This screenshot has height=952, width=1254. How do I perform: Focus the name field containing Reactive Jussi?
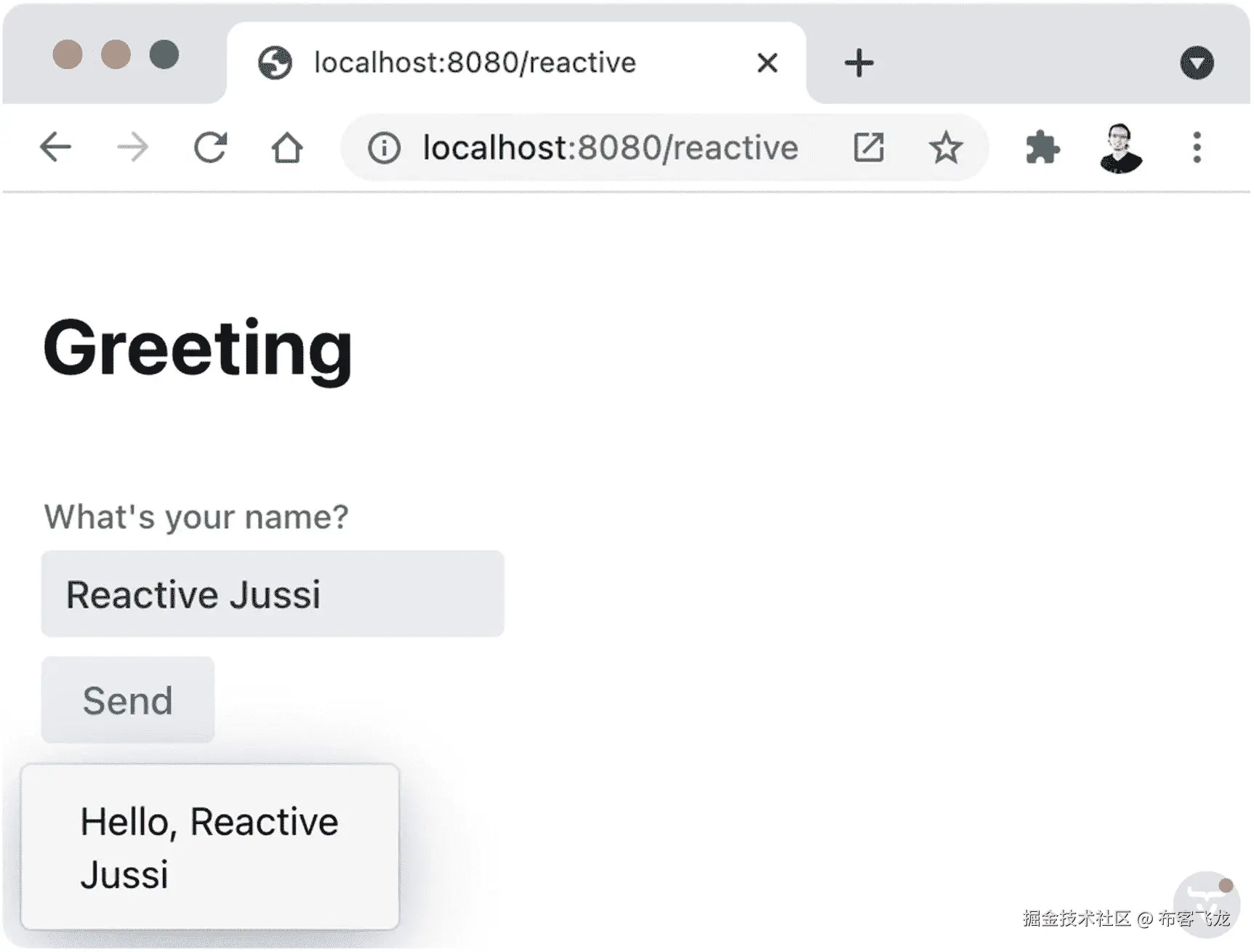273,594
